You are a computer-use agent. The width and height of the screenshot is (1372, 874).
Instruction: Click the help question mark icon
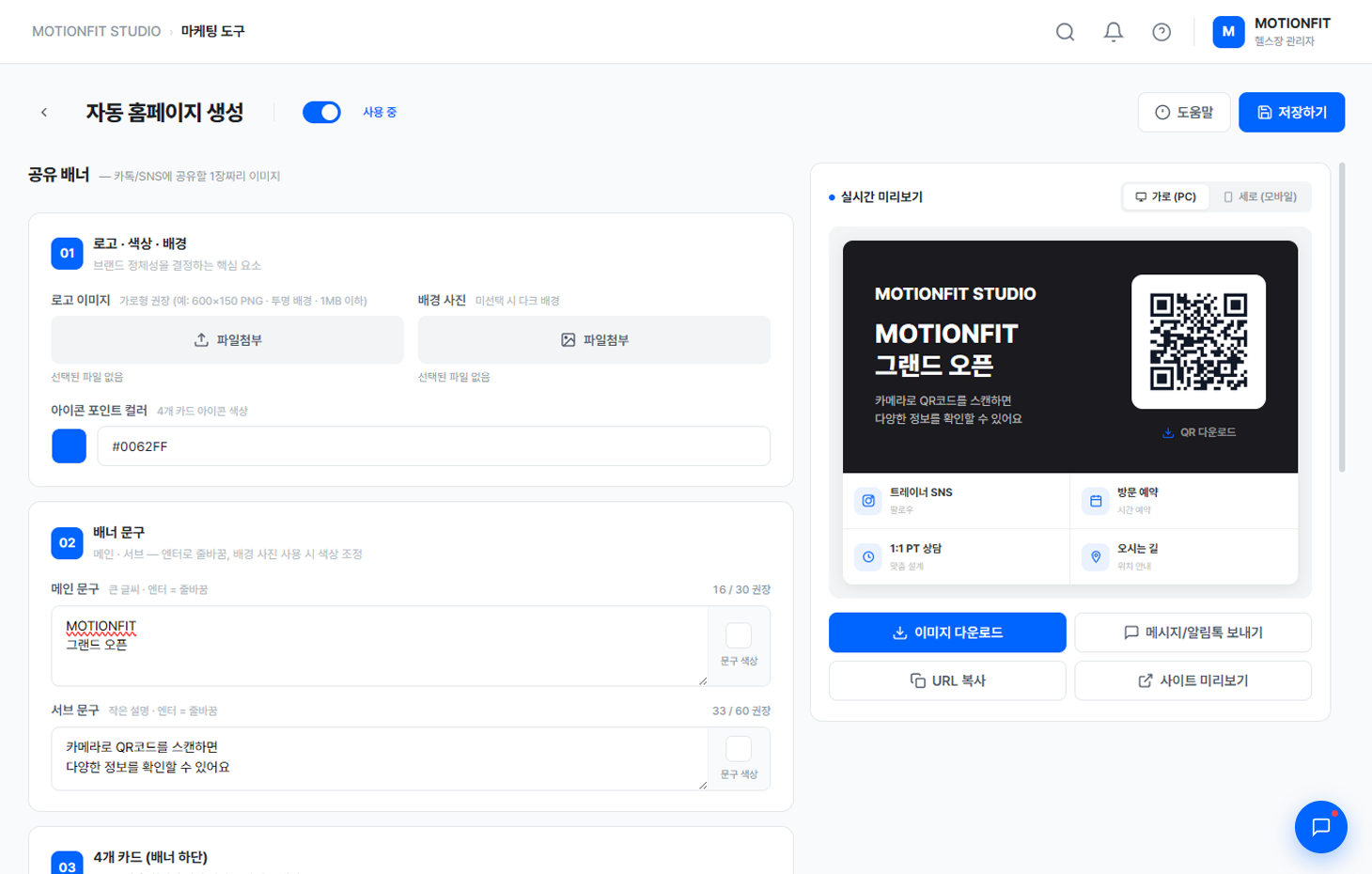pos(1162,32)
